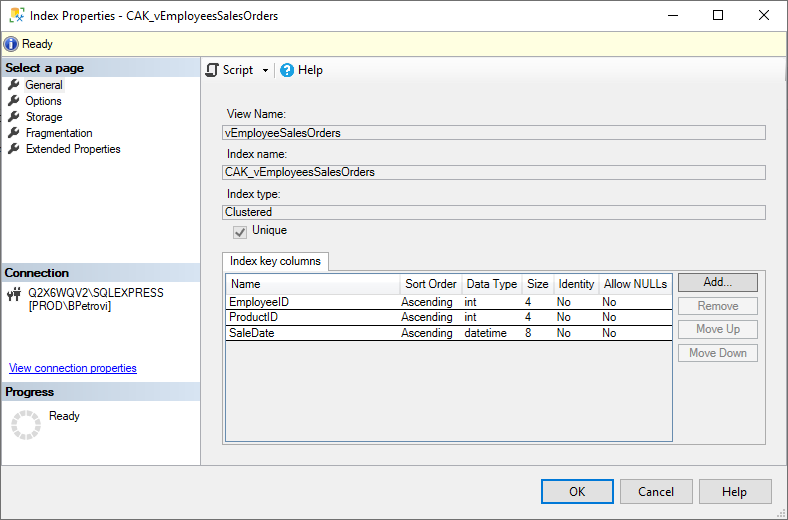Click Ascending in the EmployeeID row
The width and height of the screenshot is (788, 520).
(427, 302)
